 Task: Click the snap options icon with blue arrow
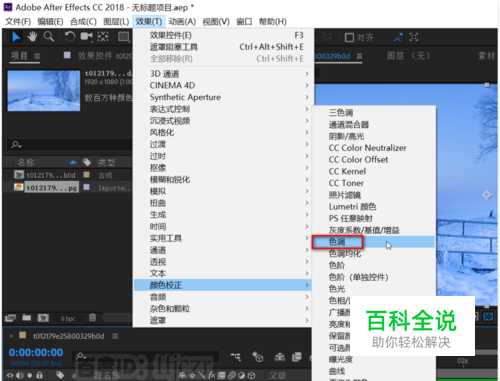tap(398, 37)
